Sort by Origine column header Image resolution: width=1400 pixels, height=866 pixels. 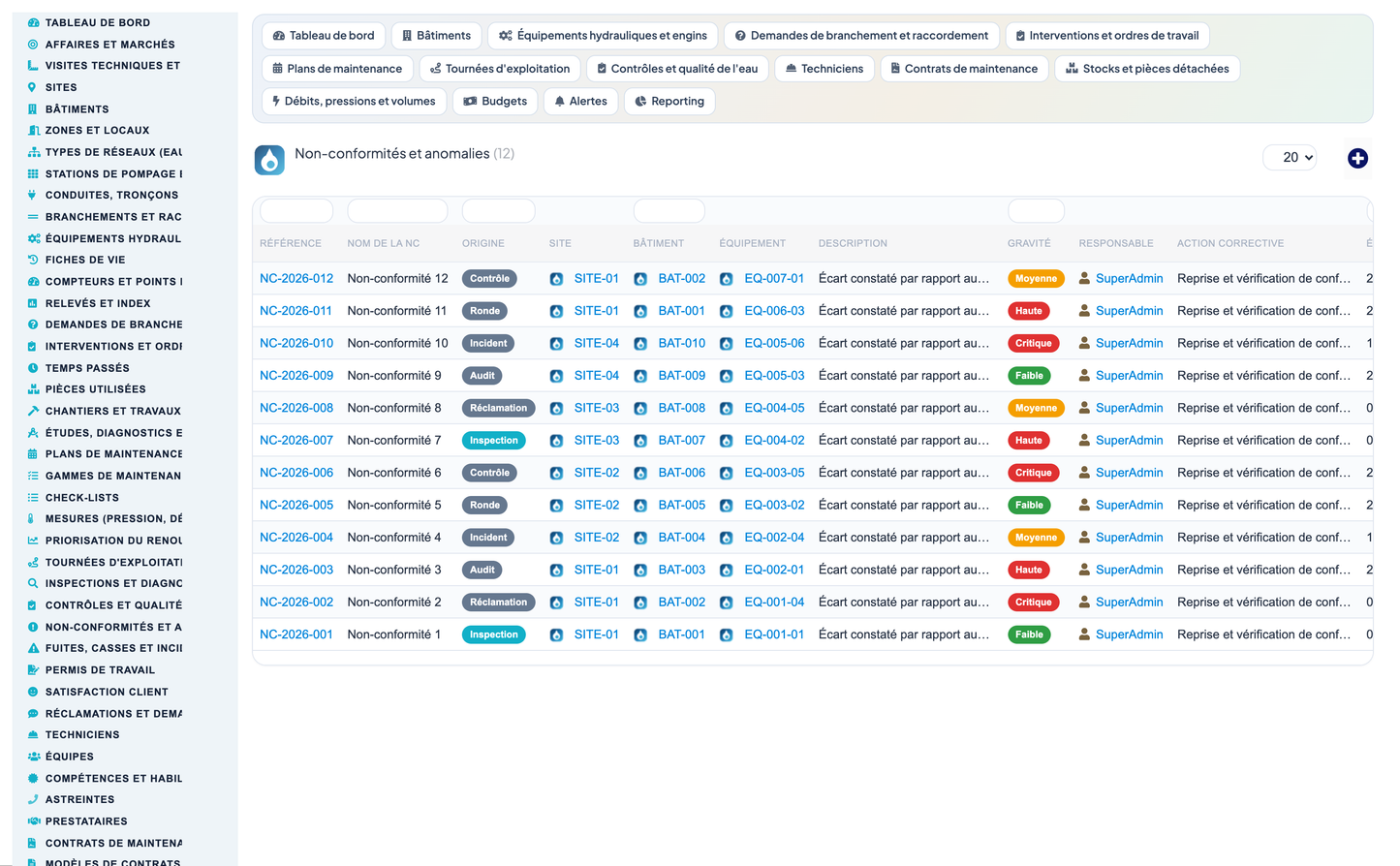[x=482, y=243]
